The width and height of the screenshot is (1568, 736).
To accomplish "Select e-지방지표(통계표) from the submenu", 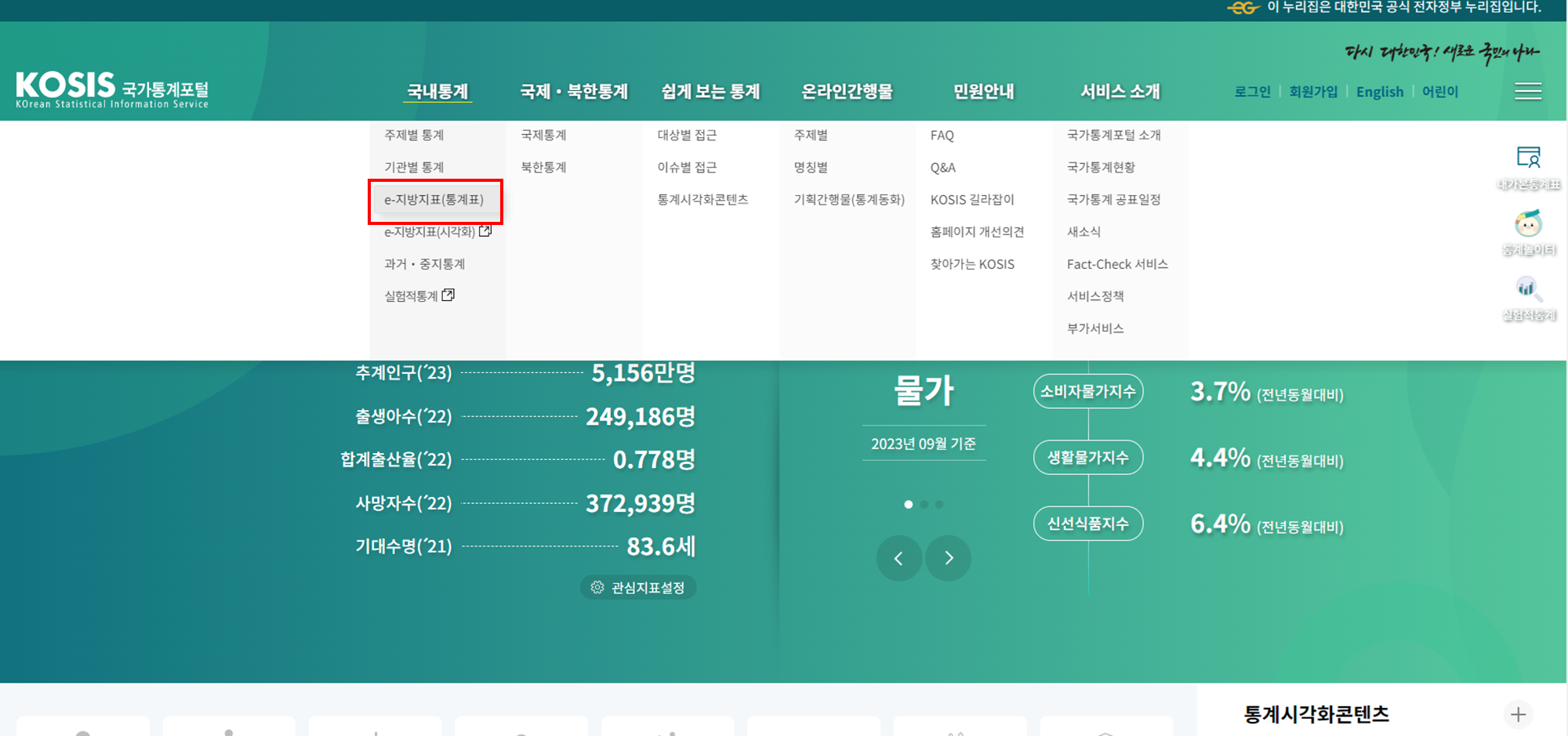I will [436, 201].
